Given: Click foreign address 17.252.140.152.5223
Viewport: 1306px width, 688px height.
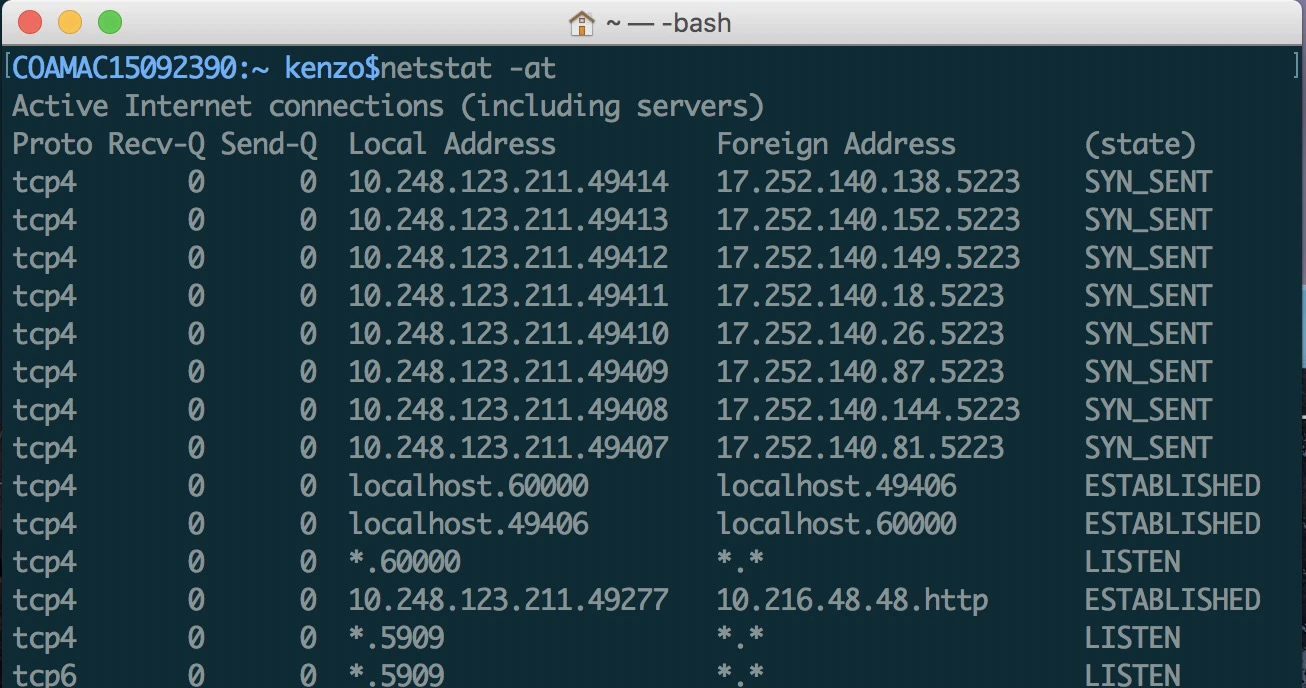Looking at the screenshot, I should tap(868, 220).
